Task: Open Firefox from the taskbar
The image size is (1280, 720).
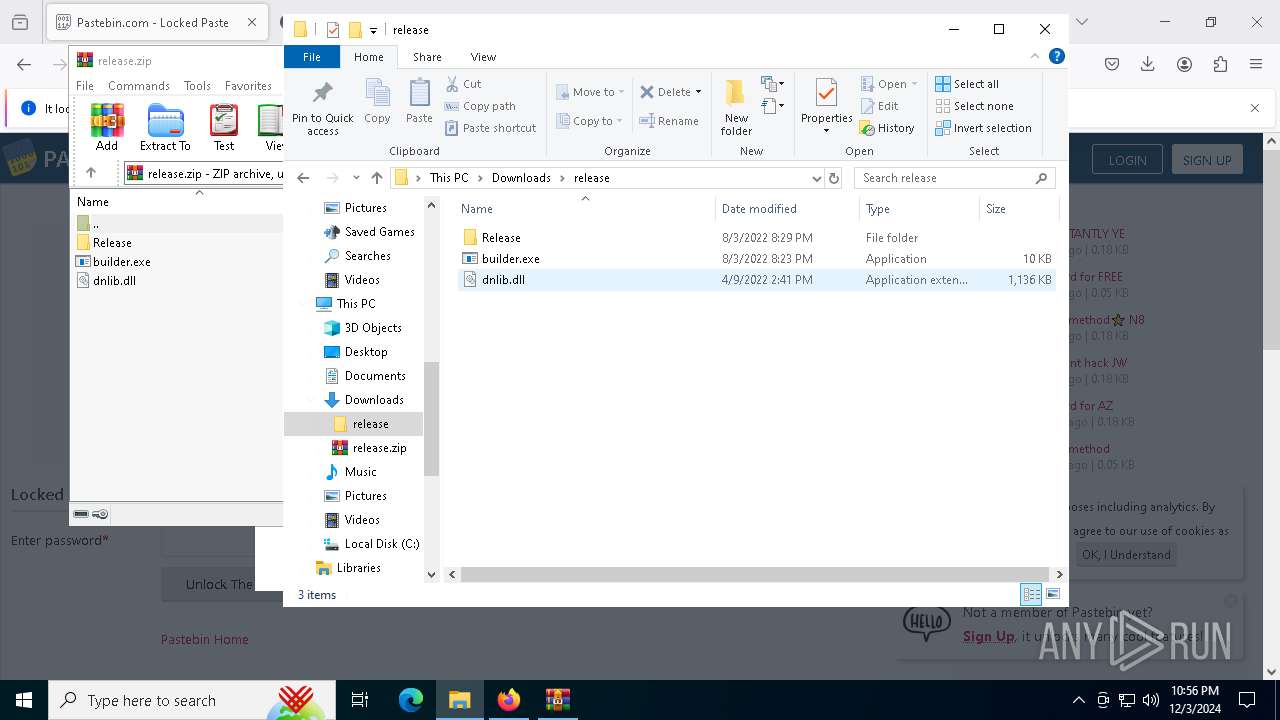Action: pyautogui.click(x=508, y=700)
